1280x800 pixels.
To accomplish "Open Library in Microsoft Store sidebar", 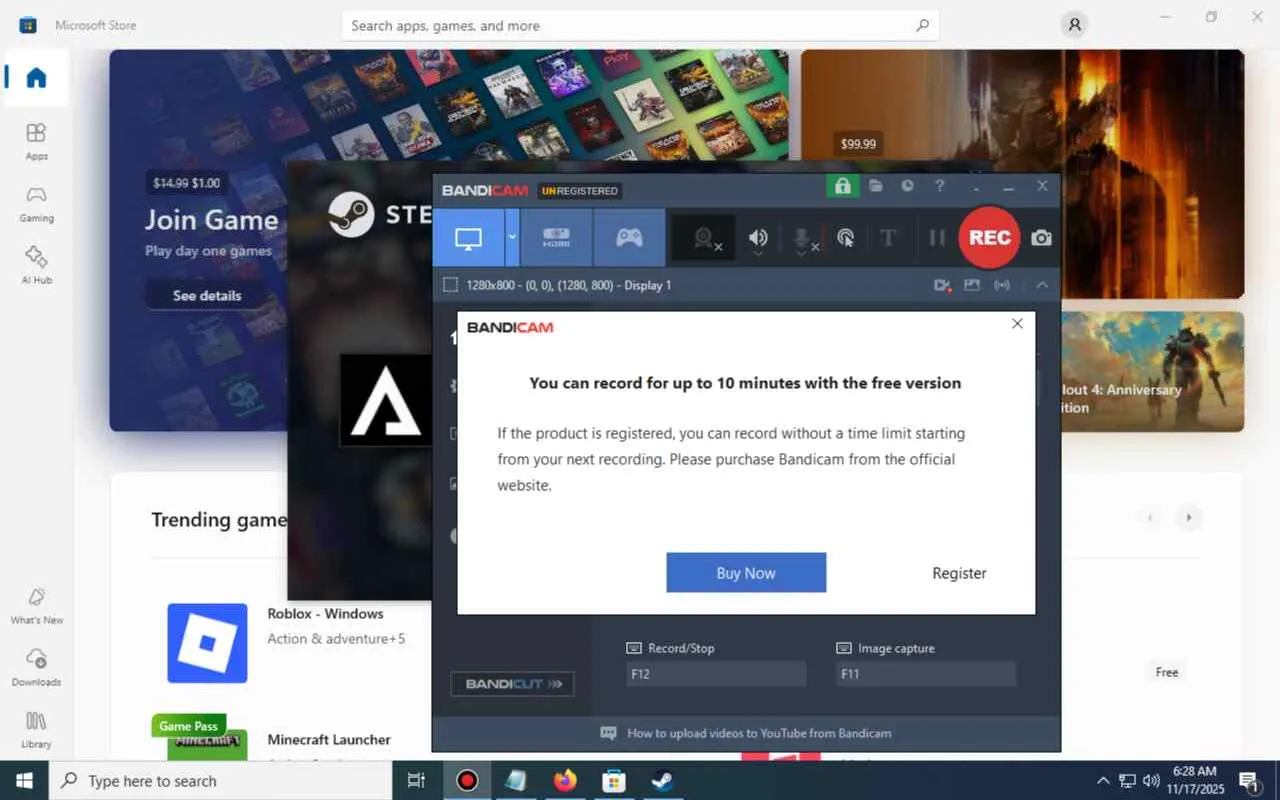I will click(36, 730).
